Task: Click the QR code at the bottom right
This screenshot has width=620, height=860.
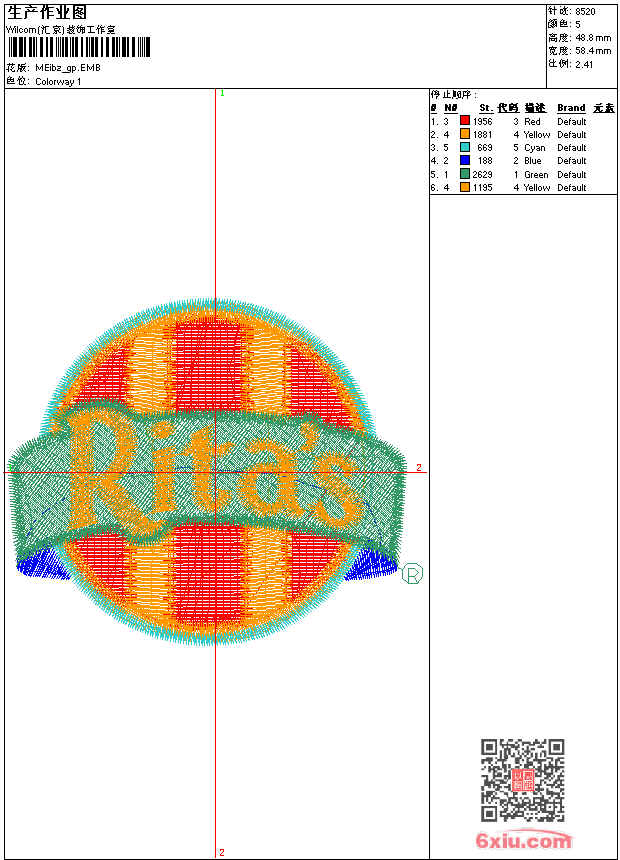Action: coord(523,780)
